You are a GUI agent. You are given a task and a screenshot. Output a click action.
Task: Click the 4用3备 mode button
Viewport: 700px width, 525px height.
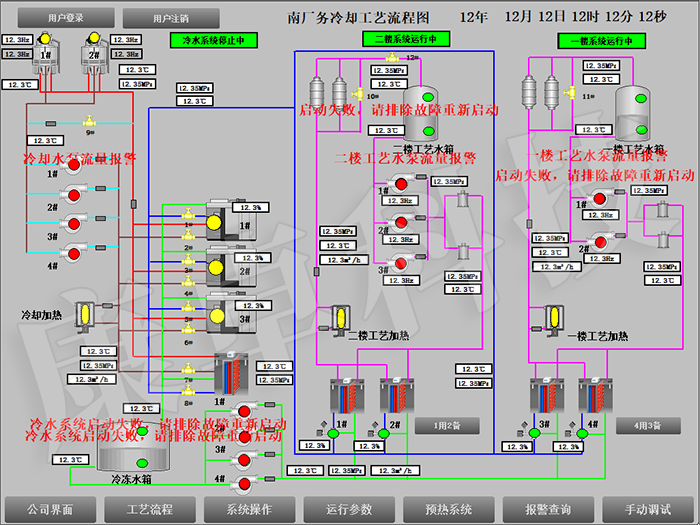pos(648,426)
